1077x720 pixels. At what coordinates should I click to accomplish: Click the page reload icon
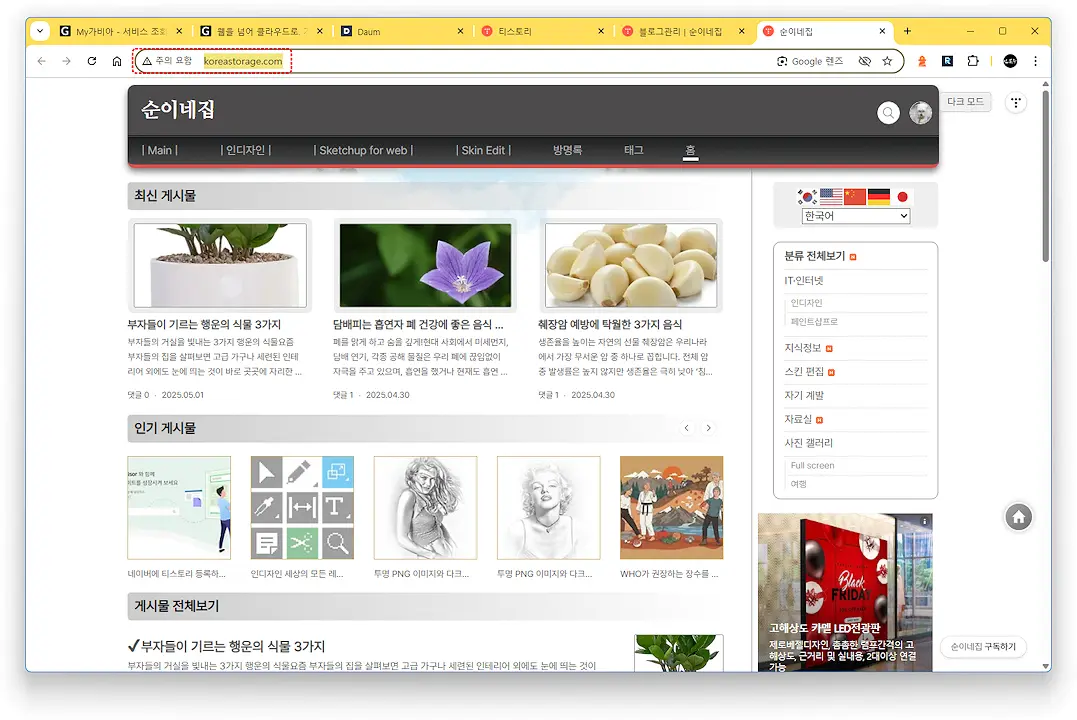point(90,61)
